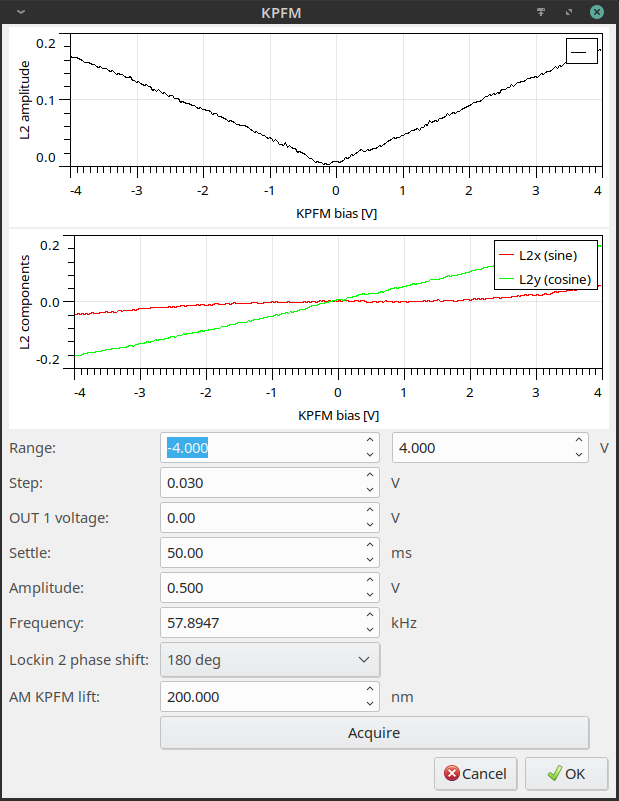Increase the Frequency value using up arrow

pos(370,616)
